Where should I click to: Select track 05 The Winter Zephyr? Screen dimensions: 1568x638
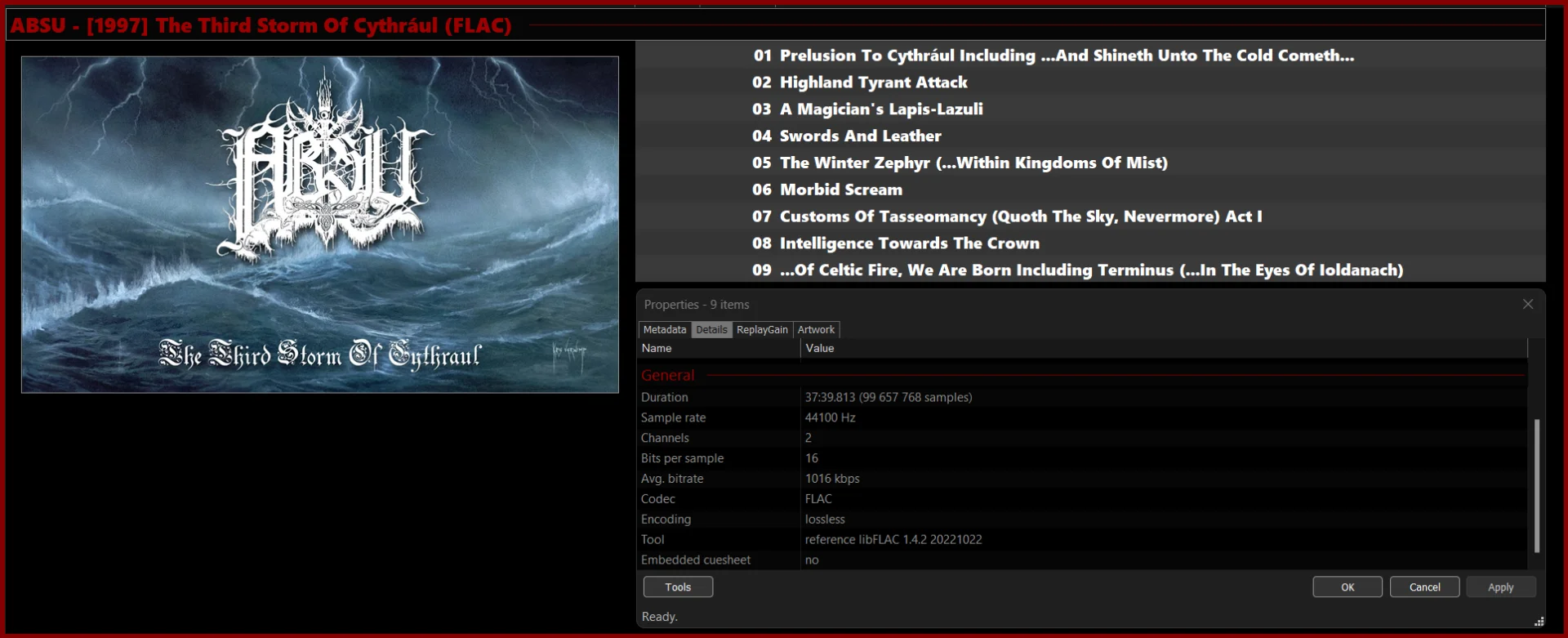tap(1090, 163)
